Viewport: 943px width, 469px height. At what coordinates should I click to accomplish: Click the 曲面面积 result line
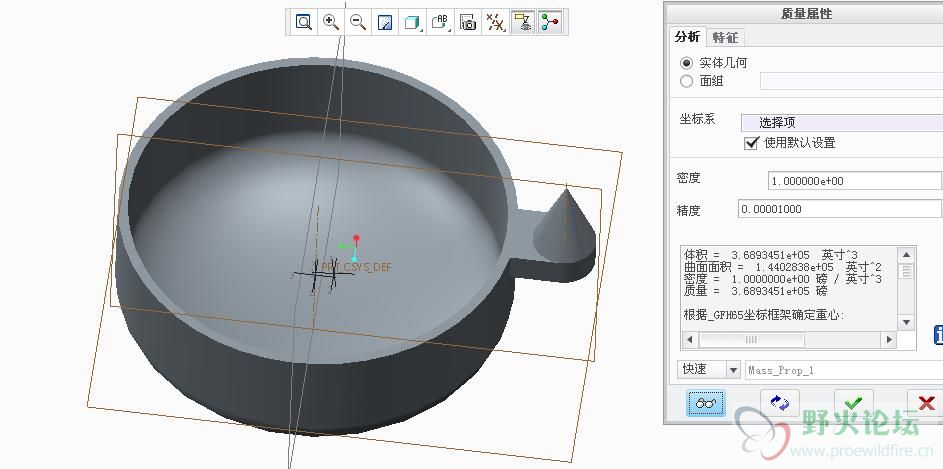(782, 267)
